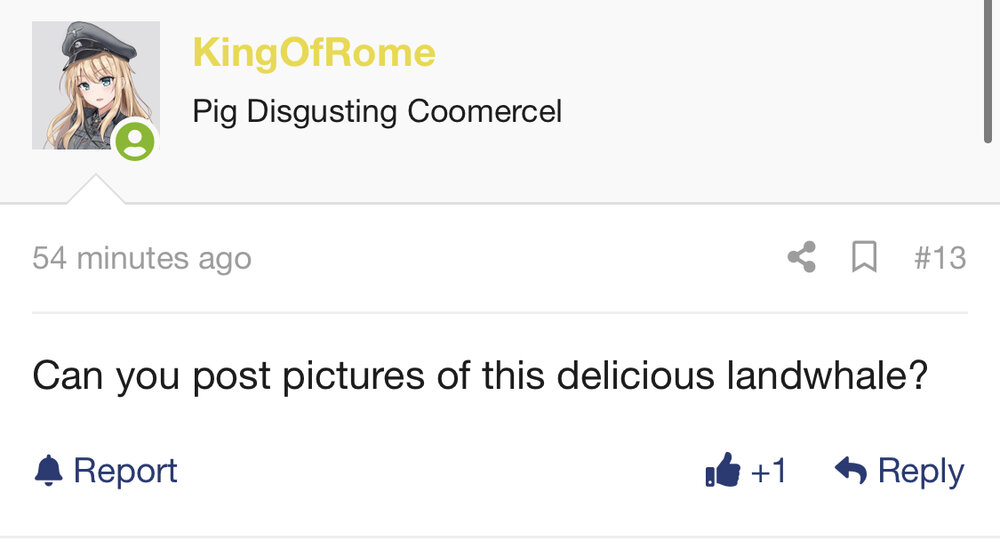The width and height of the screenshot is (1000, 541).
Task: Click the bell icon beside Report
Action: click(x=48, y=471)
